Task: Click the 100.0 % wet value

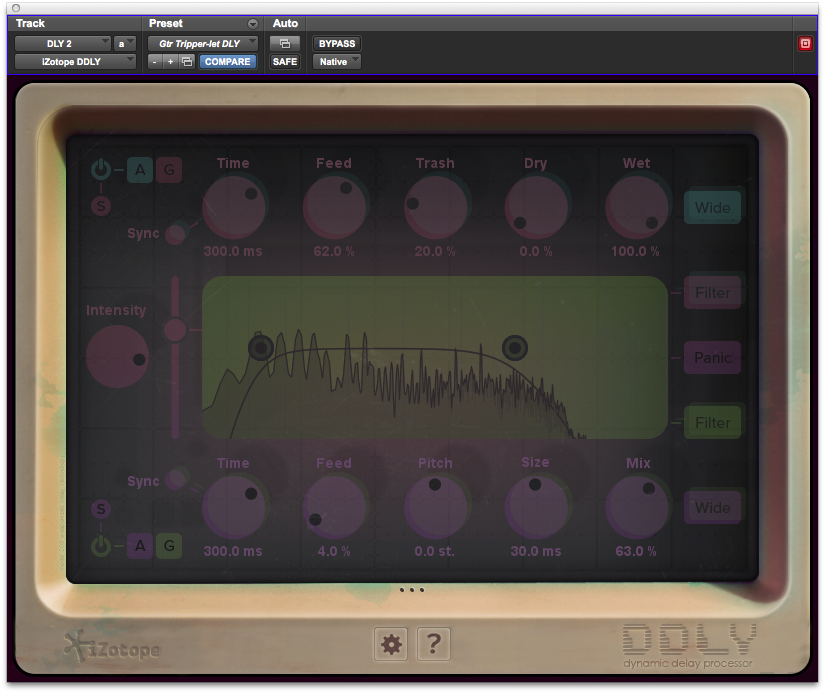Action: [x=636, y=252]
